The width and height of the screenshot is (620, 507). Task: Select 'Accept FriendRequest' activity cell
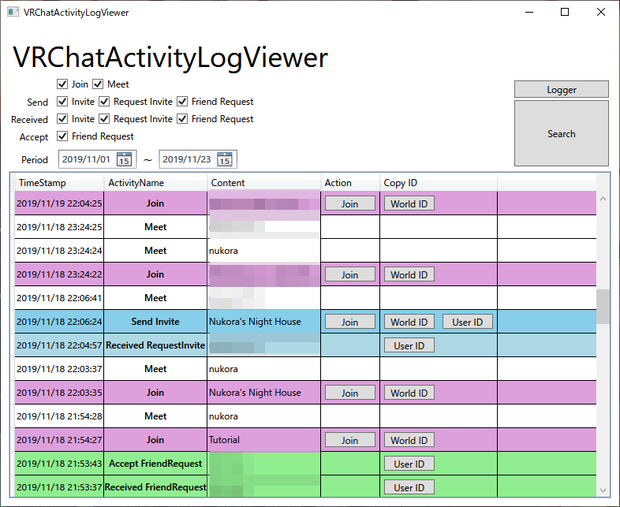[x=155, y=463]
